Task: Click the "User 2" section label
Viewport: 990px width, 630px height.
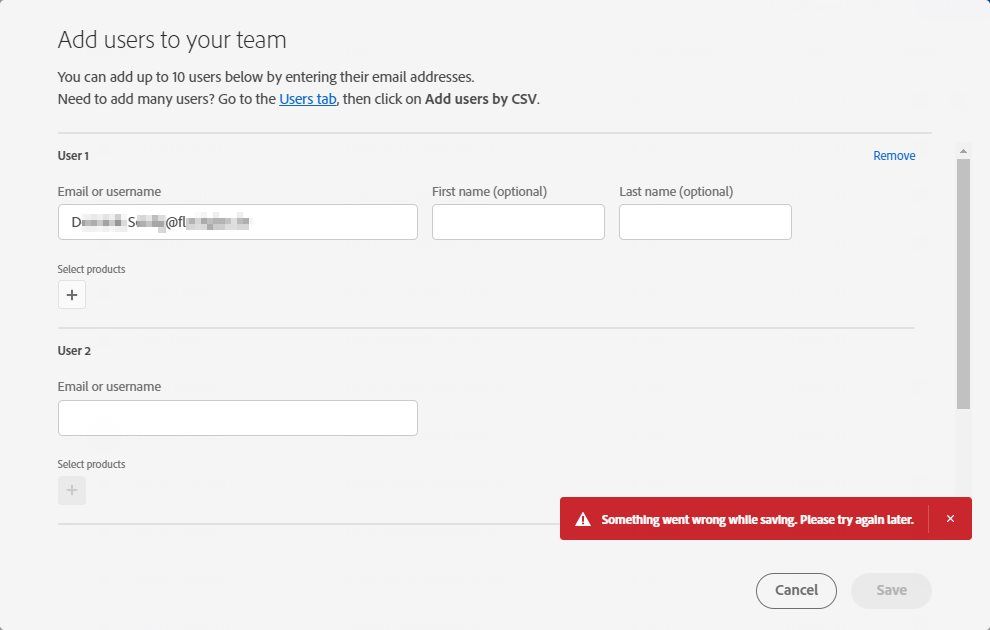Action: point(74,351)
